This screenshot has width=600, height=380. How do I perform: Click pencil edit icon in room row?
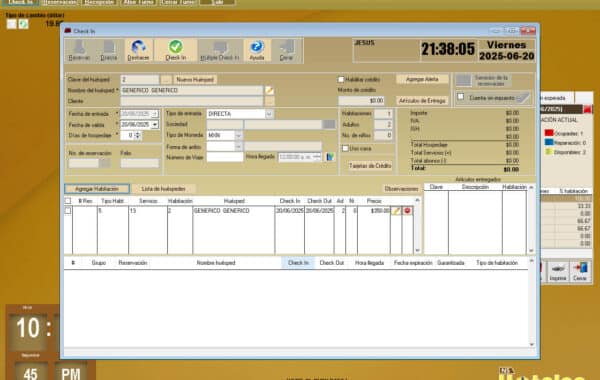point(396,211)
